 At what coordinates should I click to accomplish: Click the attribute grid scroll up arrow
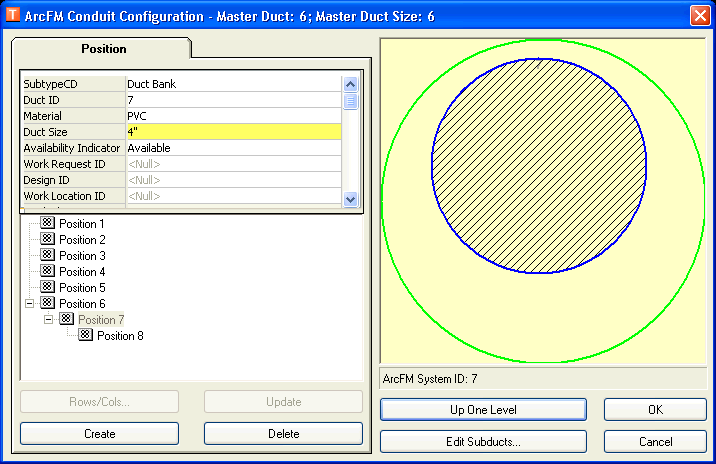click(x=350, y=84)
